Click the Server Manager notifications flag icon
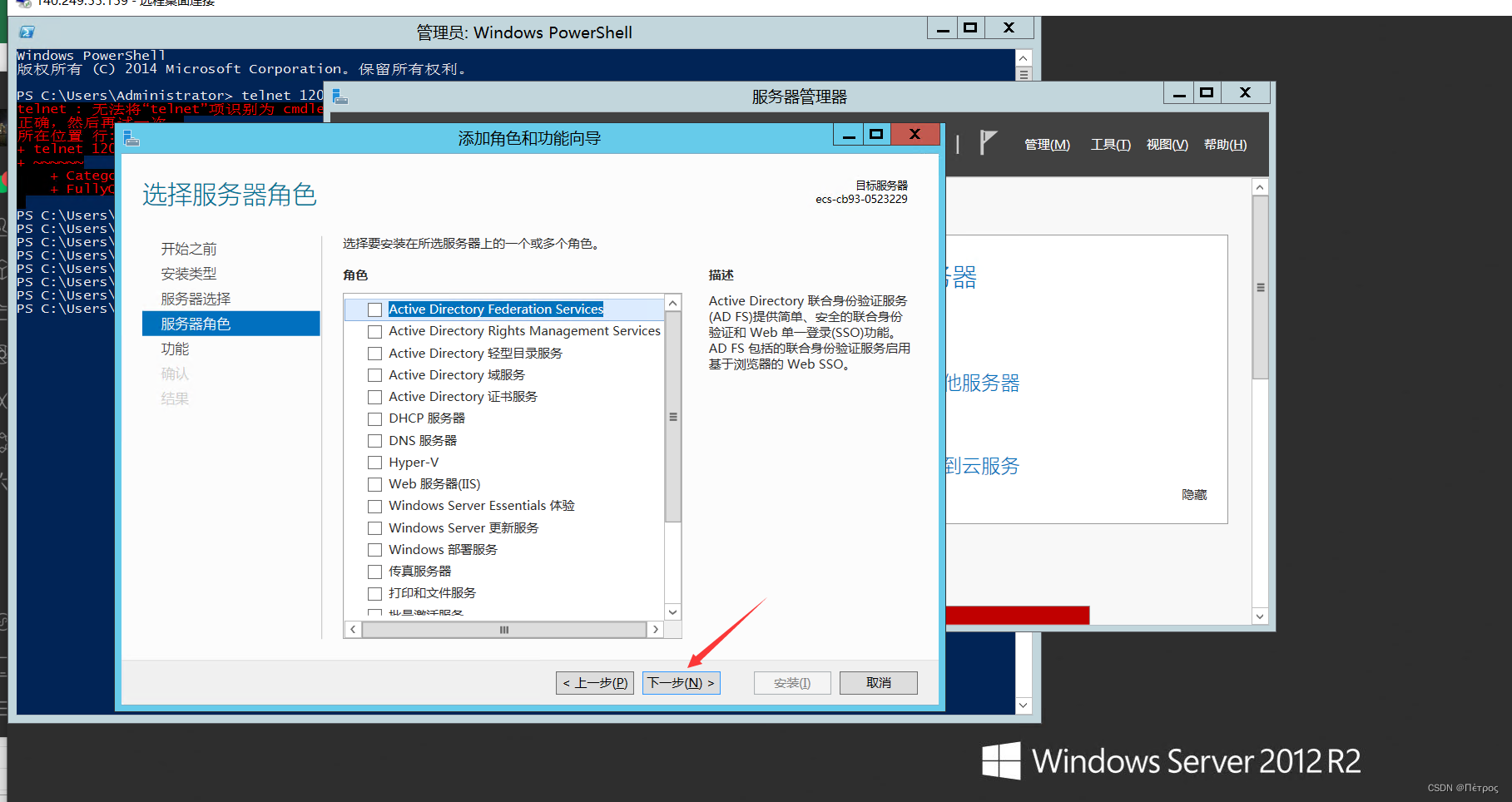 point(989,142)
